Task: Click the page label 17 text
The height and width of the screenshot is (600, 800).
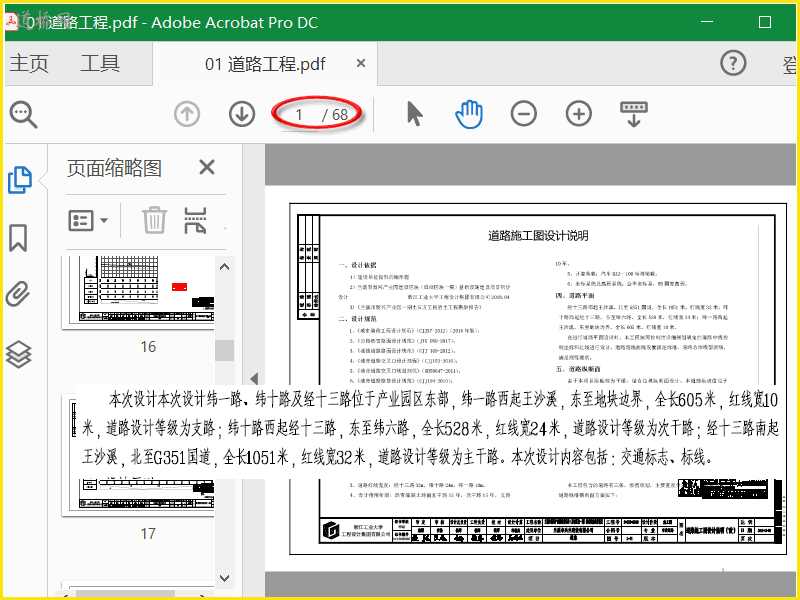Action: pyautogui.click(x=148, y=534)
